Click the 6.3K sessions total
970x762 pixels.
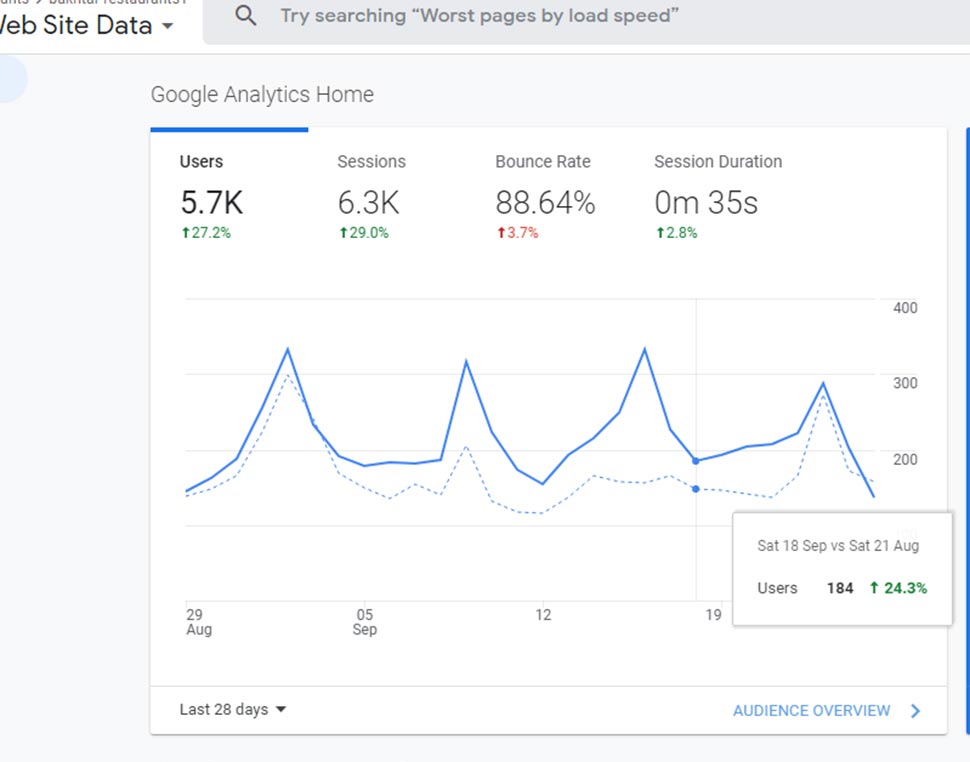[x=369, y=202]
